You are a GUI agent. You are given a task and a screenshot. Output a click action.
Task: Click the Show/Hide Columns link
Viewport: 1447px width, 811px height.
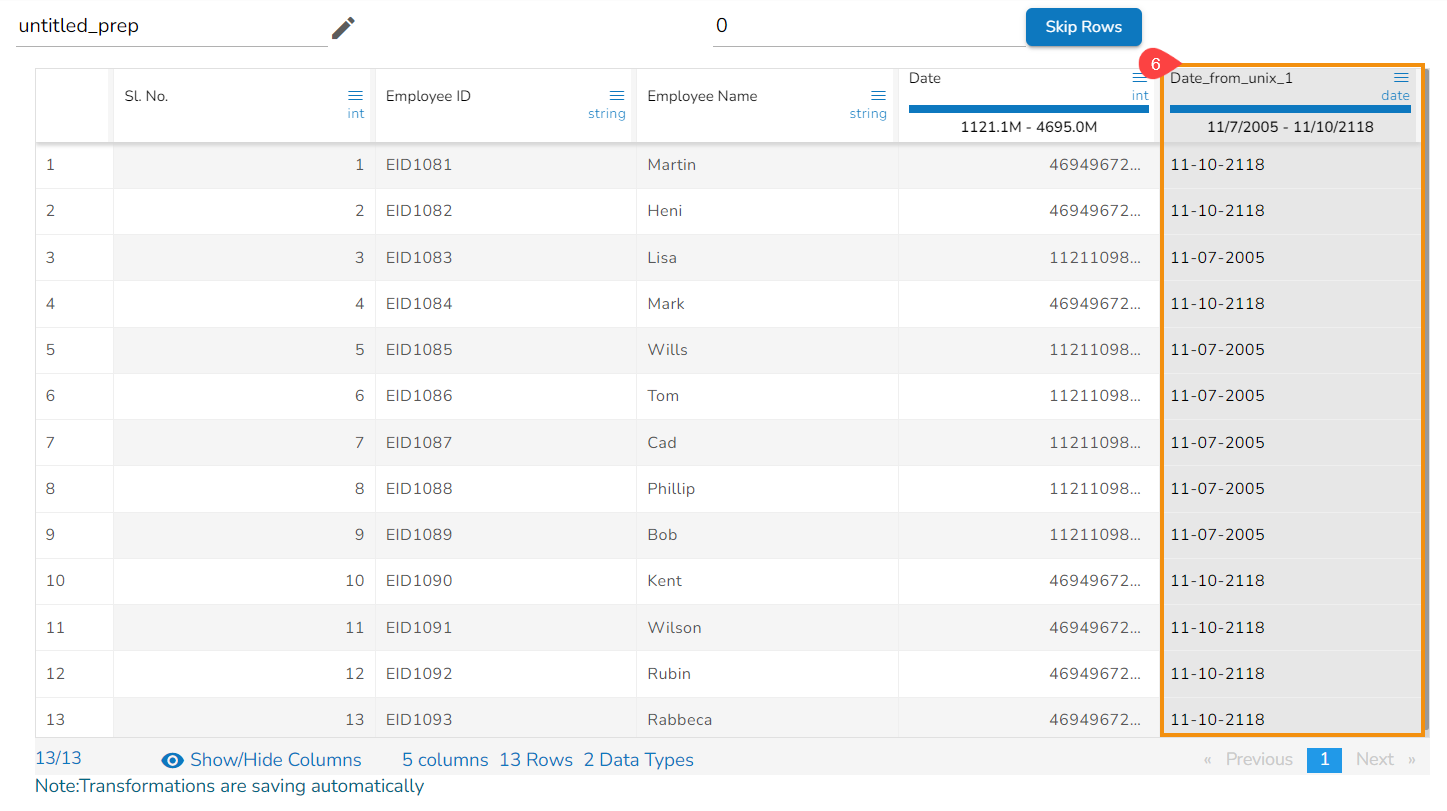[x=275, y=760]
